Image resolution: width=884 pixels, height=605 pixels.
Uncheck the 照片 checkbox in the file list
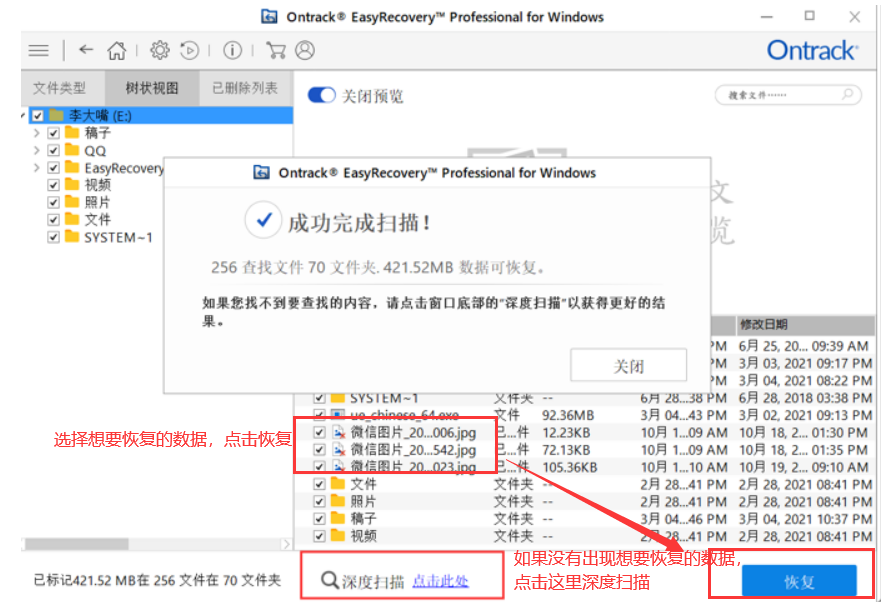click(x=319, y=501)
